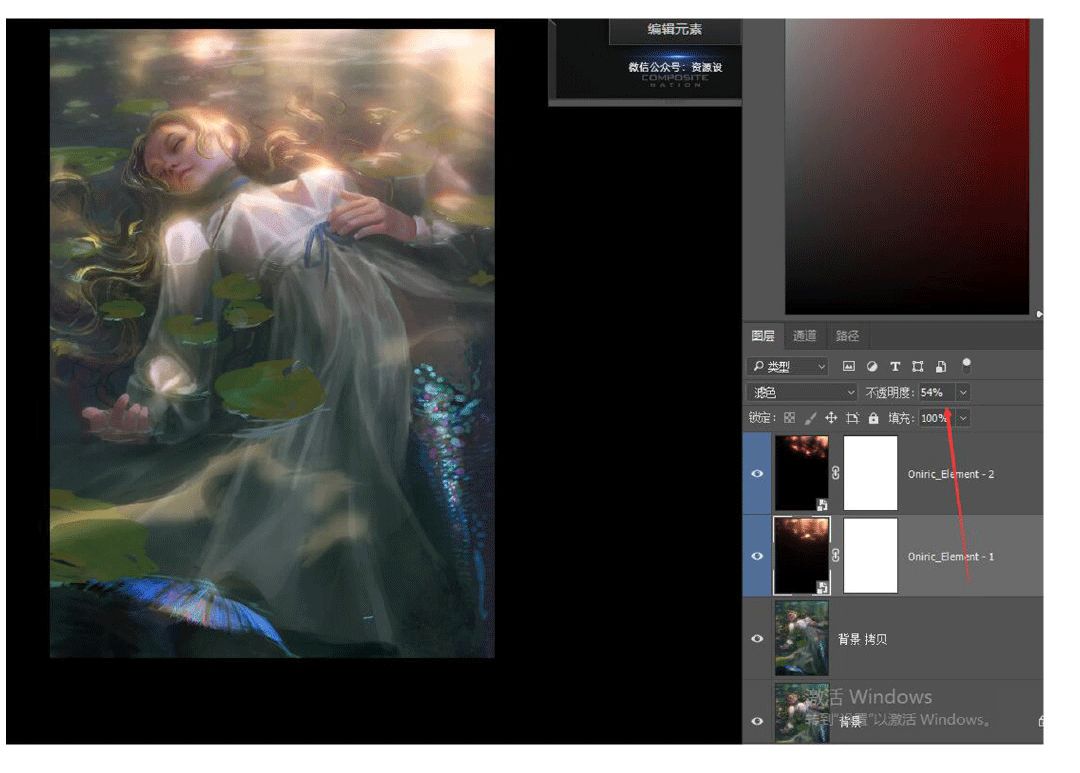1080x773 pixels.
Task: Select Oniric_Element - 1 layer thumbnail
Action: (802, 555)
